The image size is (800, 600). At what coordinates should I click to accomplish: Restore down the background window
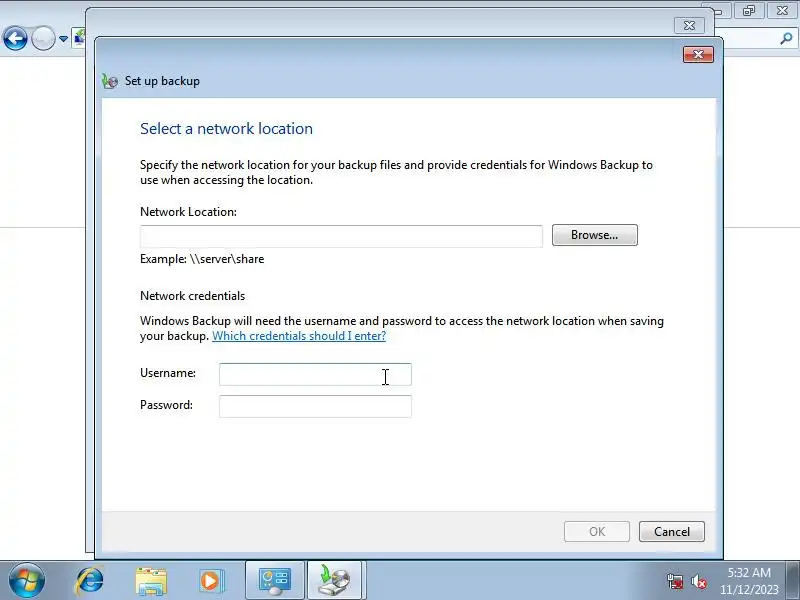[748, 11]
